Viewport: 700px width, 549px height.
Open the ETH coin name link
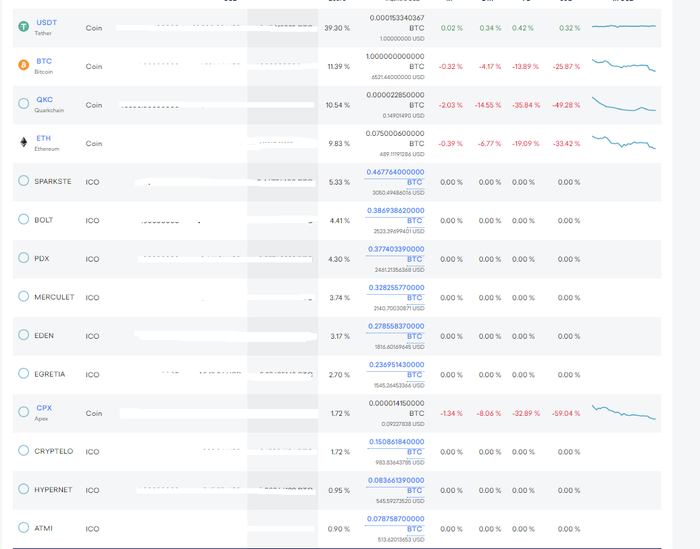(x=43, y=138)
